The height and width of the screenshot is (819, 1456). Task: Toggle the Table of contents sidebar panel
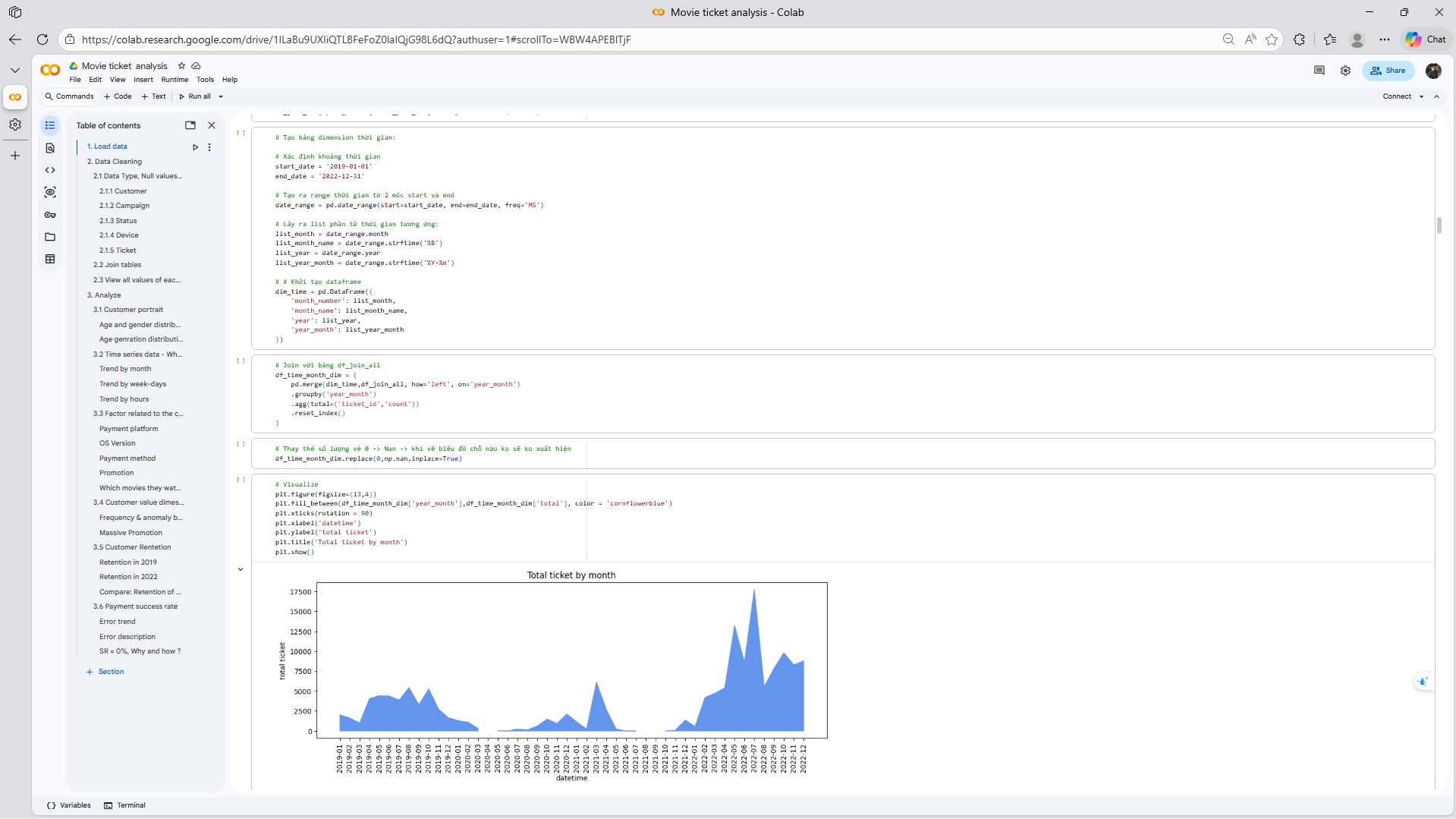[x=50, y=125]
